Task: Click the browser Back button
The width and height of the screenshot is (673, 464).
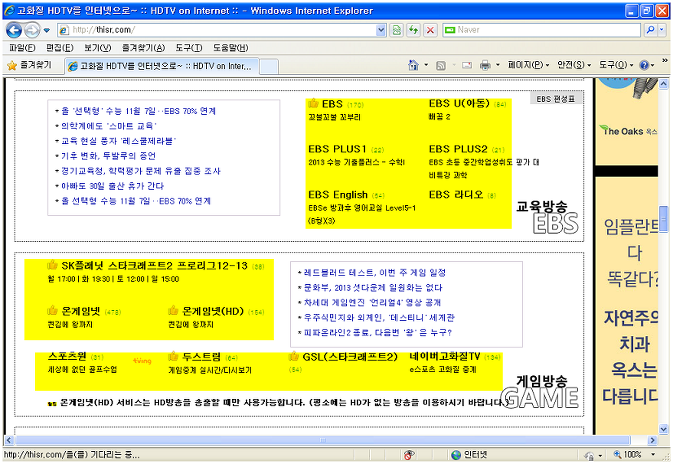Action: tap(14, 30)
